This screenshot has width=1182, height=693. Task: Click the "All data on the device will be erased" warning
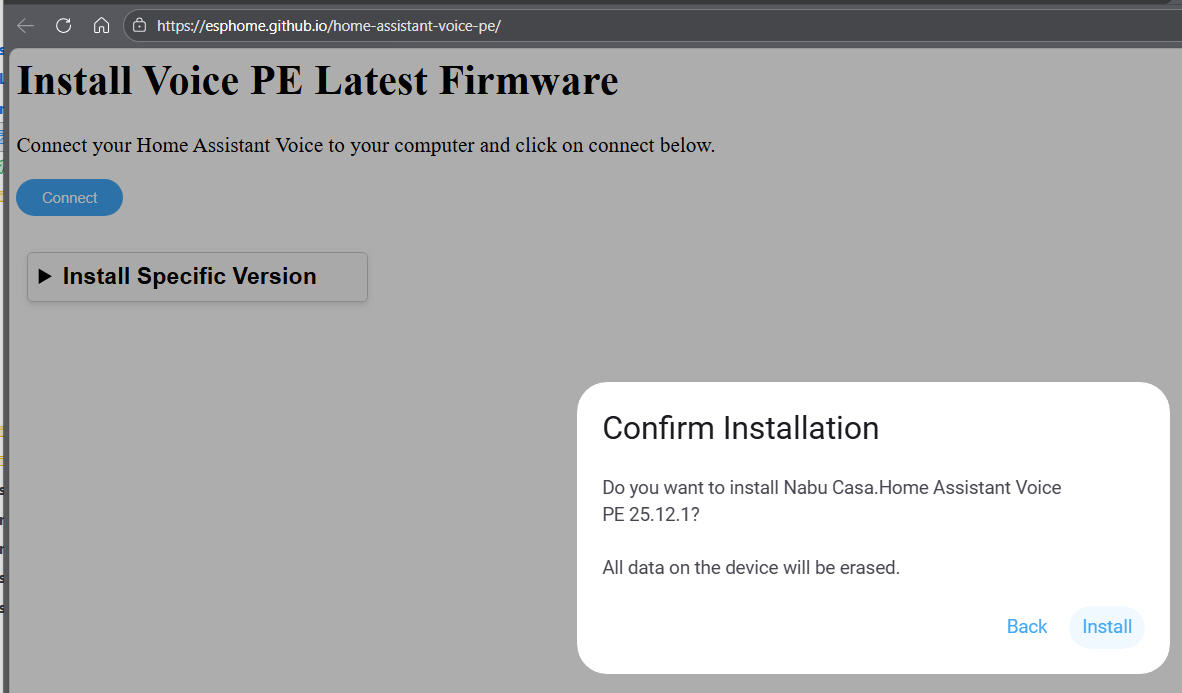751,568
